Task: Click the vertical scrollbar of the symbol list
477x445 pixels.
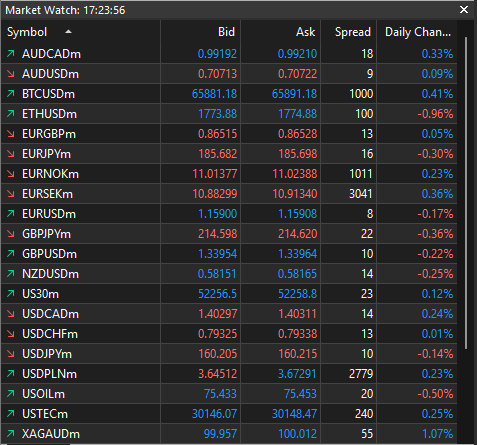Action: [x=466, y=193]
